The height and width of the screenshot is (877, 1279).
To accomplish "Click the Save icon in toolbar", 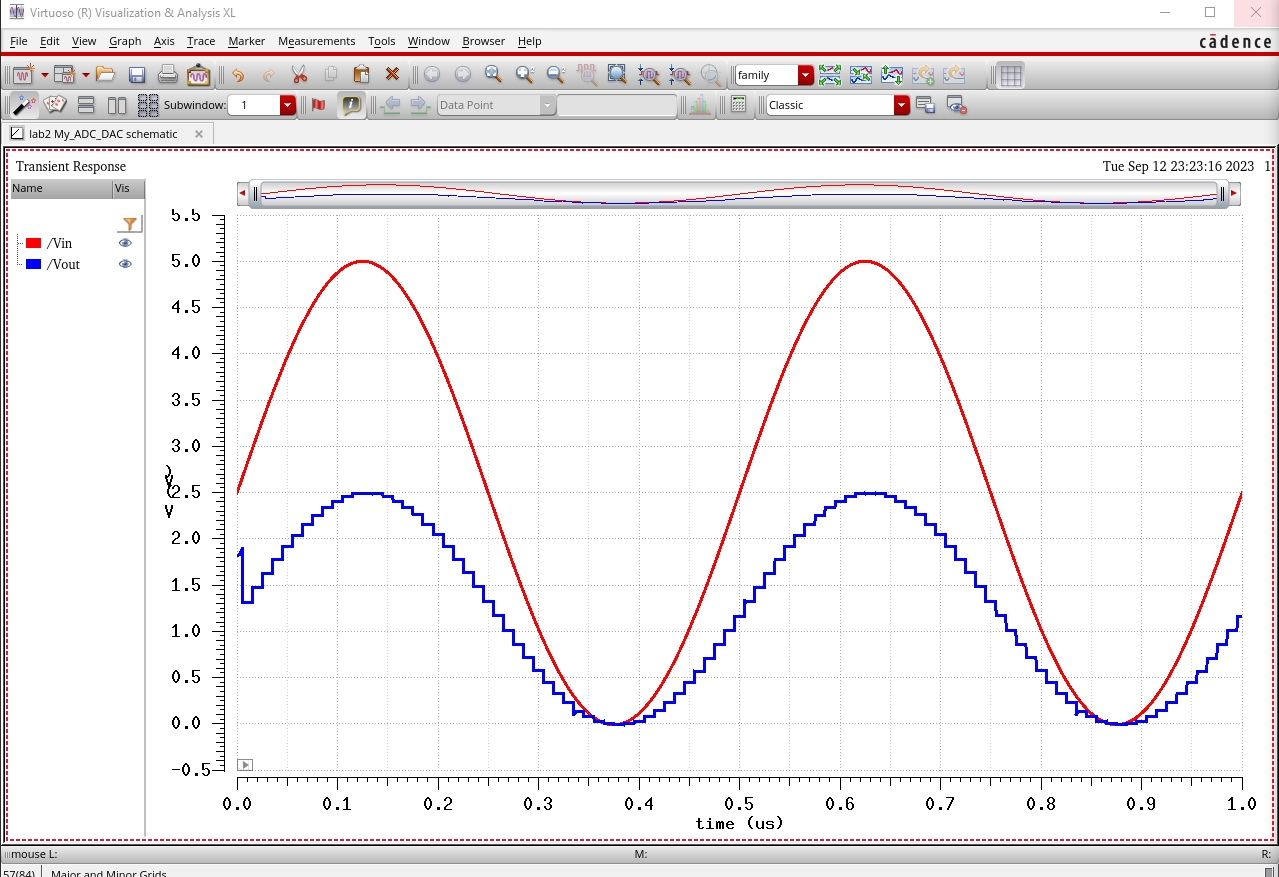I will click(x=137, y=75).
